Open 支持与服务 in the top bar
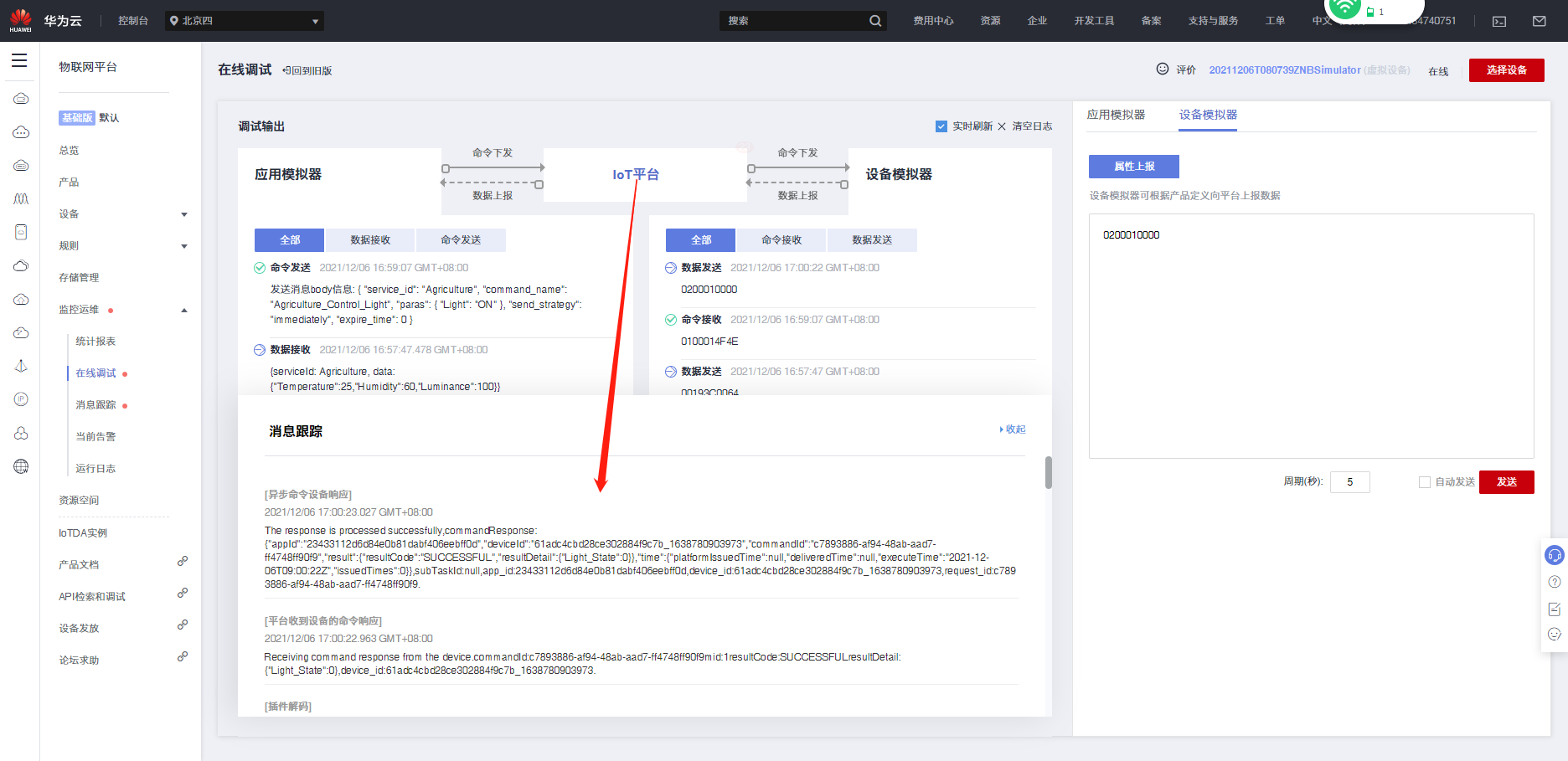This screenshot has height=761, width=1568. [1214, 21]
